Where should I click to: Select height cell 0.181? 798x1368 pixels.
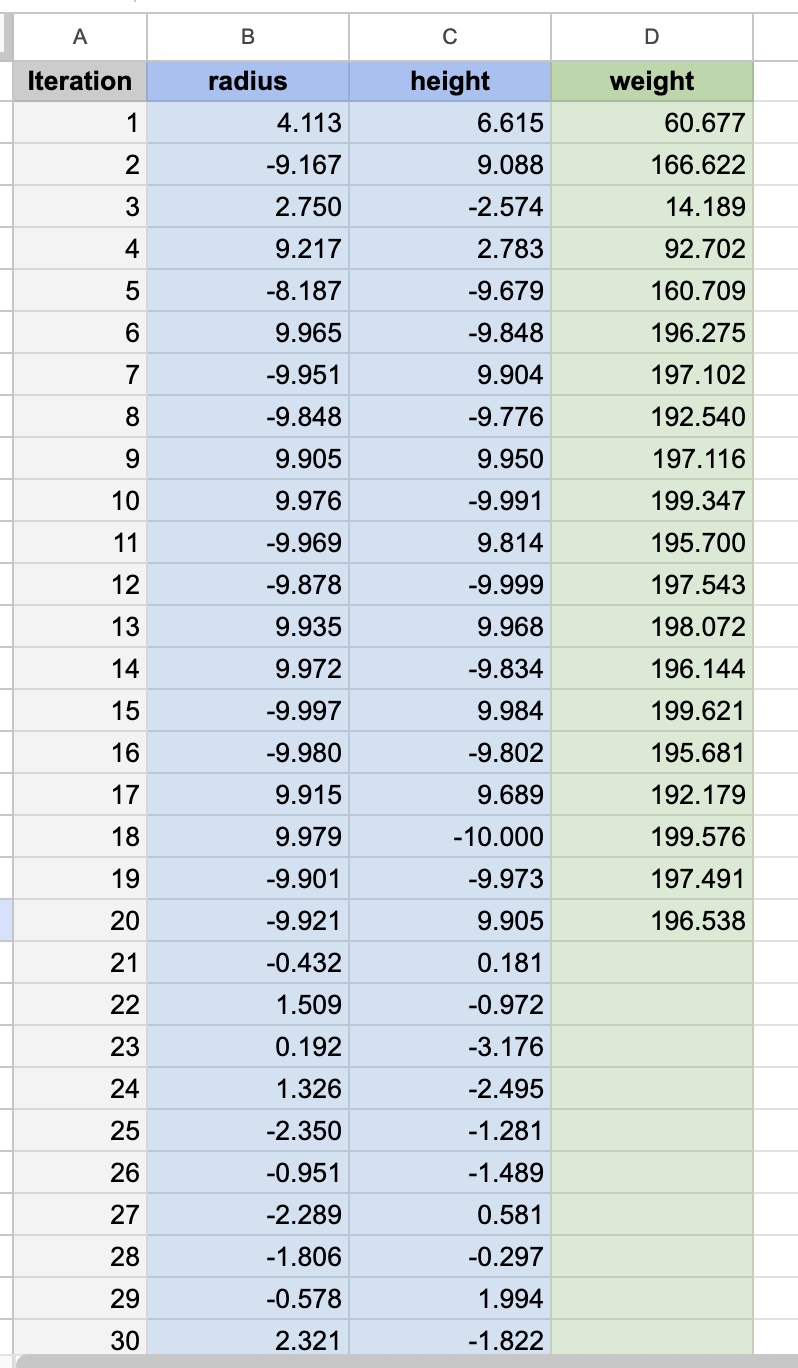click(x=450, y=963)
